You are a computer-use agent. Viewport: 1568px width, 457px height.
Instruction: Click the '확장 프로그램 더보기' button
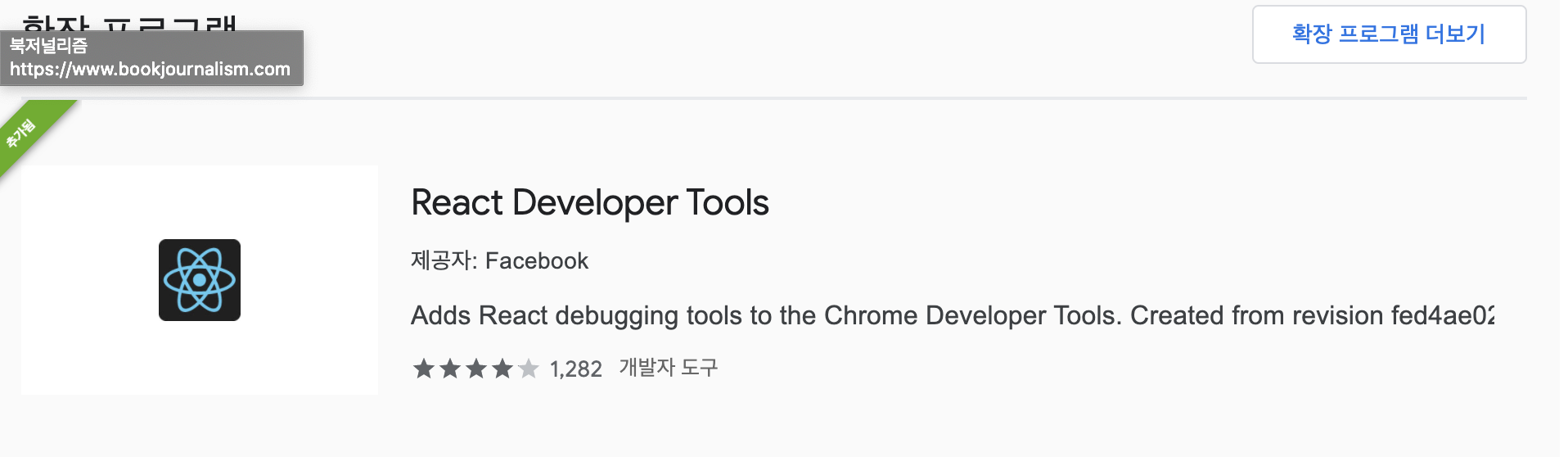tap(1389, 34)
